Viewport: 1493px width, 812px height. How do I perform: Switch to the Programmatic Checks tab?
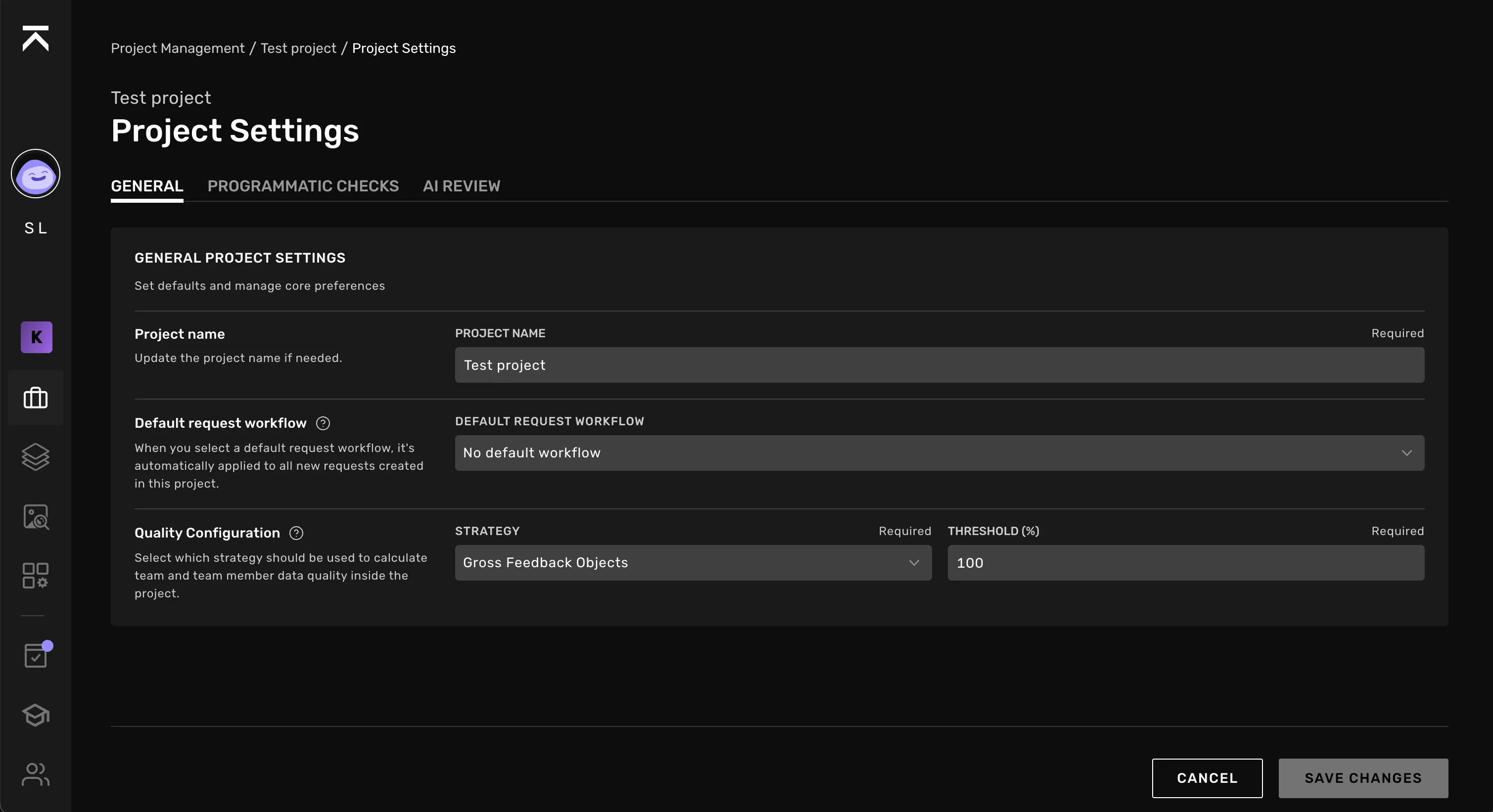[x=303, y=186]
